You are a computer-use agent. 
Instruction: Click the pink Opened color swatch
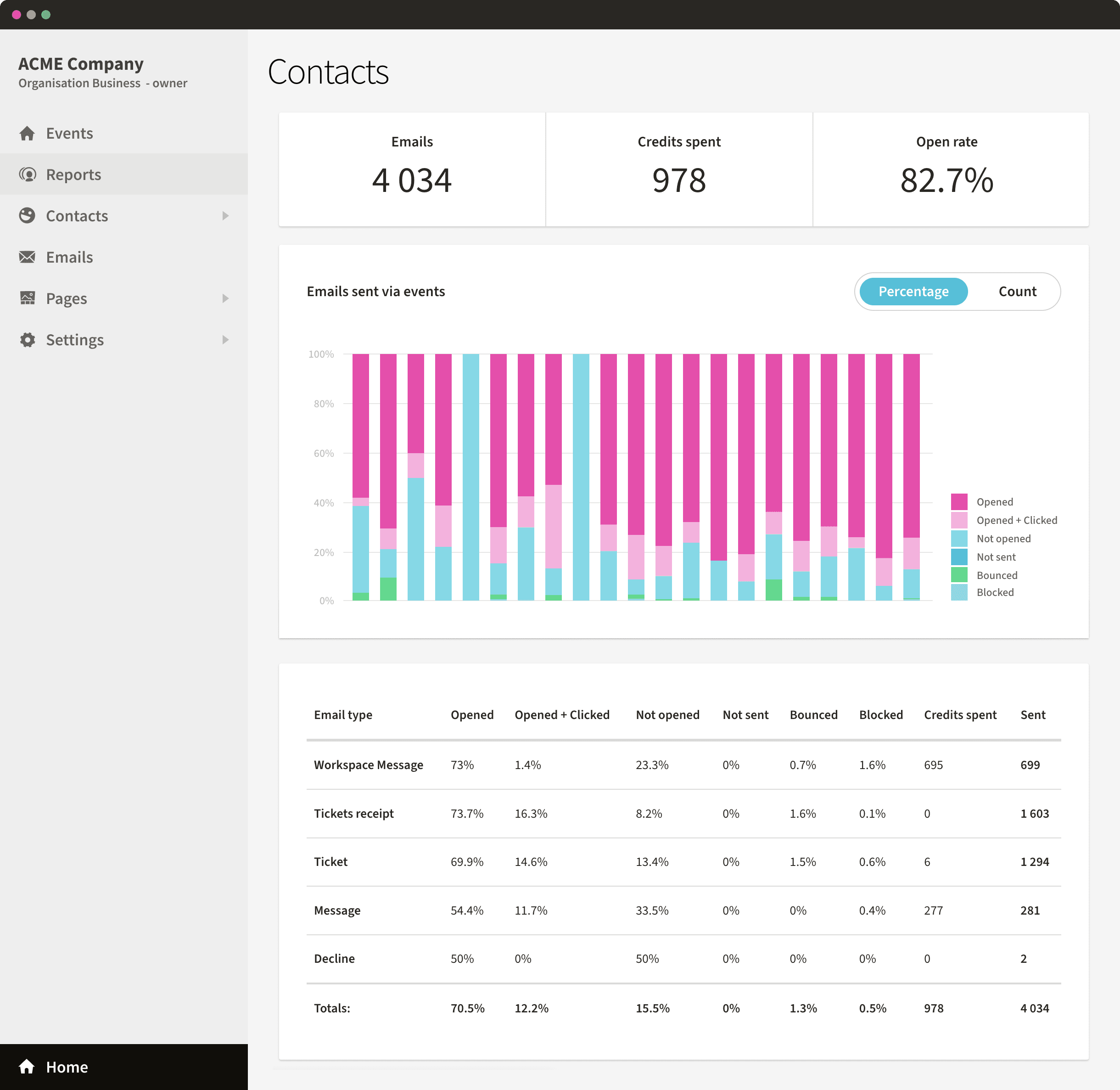[x=958, y=501]
